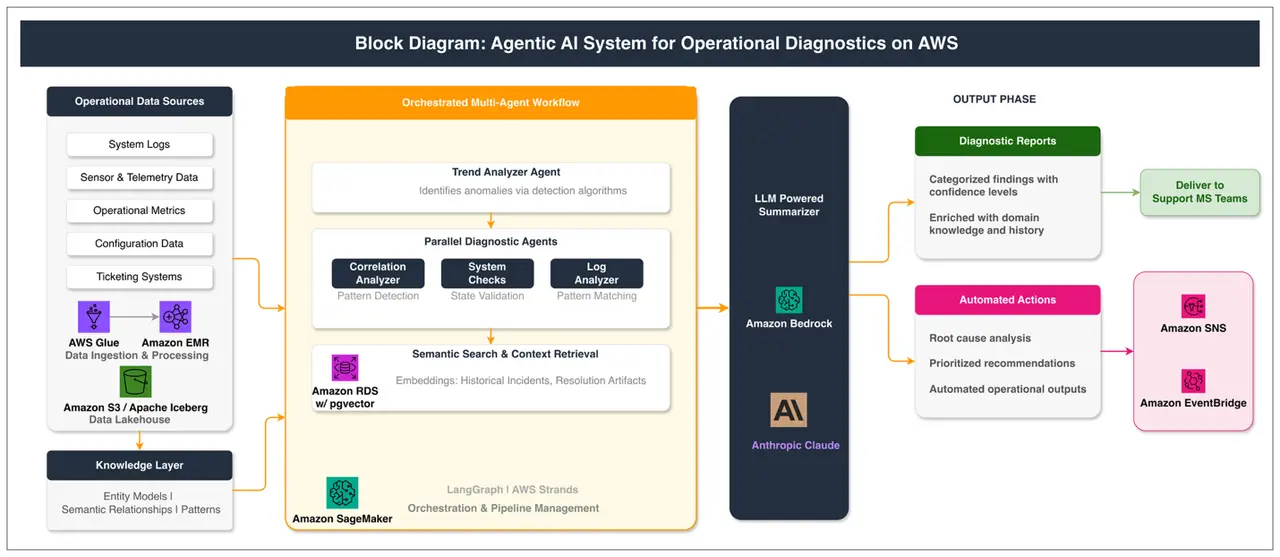The width and height of the screenshot is (1280, 557).
Task: Click the Operational Data Sources header
Action: (x=140, y=101)
